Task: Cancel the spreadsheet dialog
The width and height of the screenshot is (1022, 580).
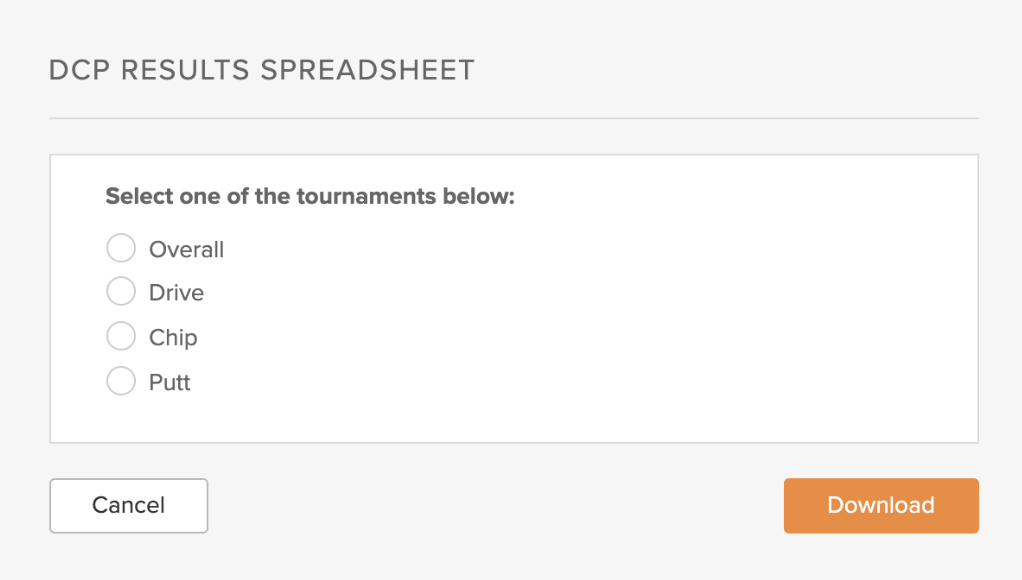Action: pyautogui.click(x=128, y=506)
